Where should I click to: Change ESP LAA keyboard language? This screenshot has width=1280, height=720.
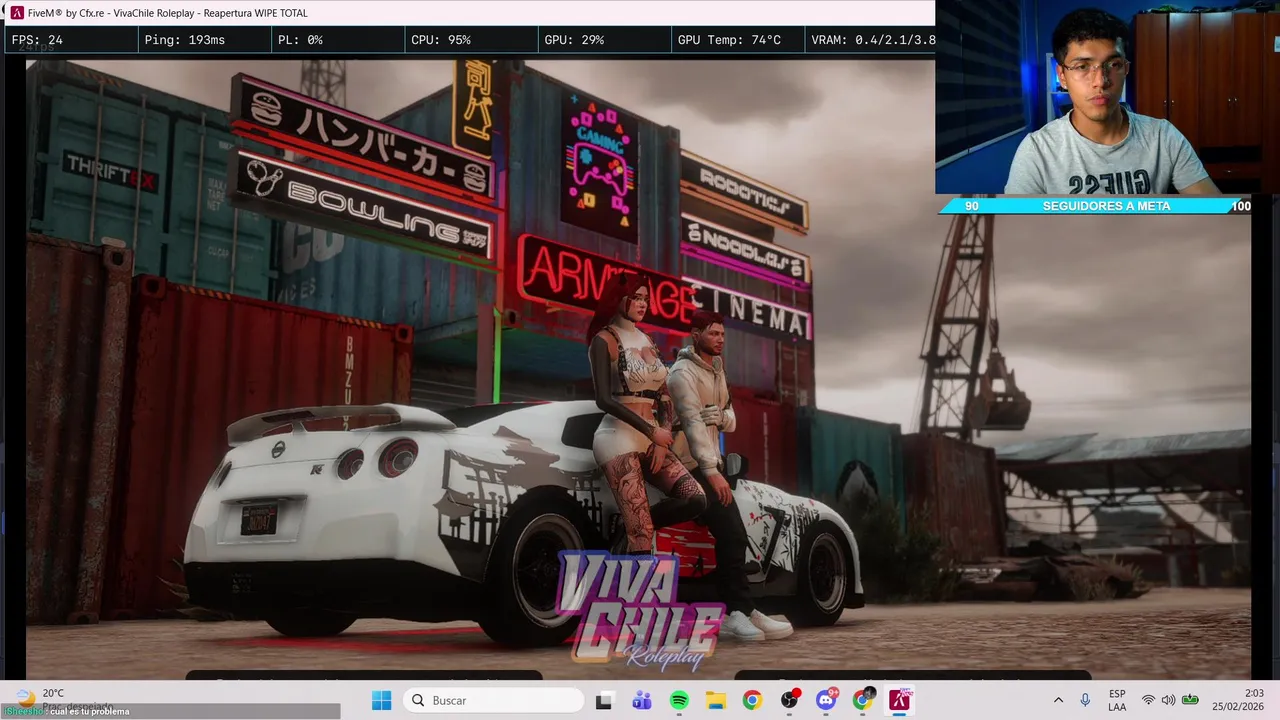[1117, 701]
